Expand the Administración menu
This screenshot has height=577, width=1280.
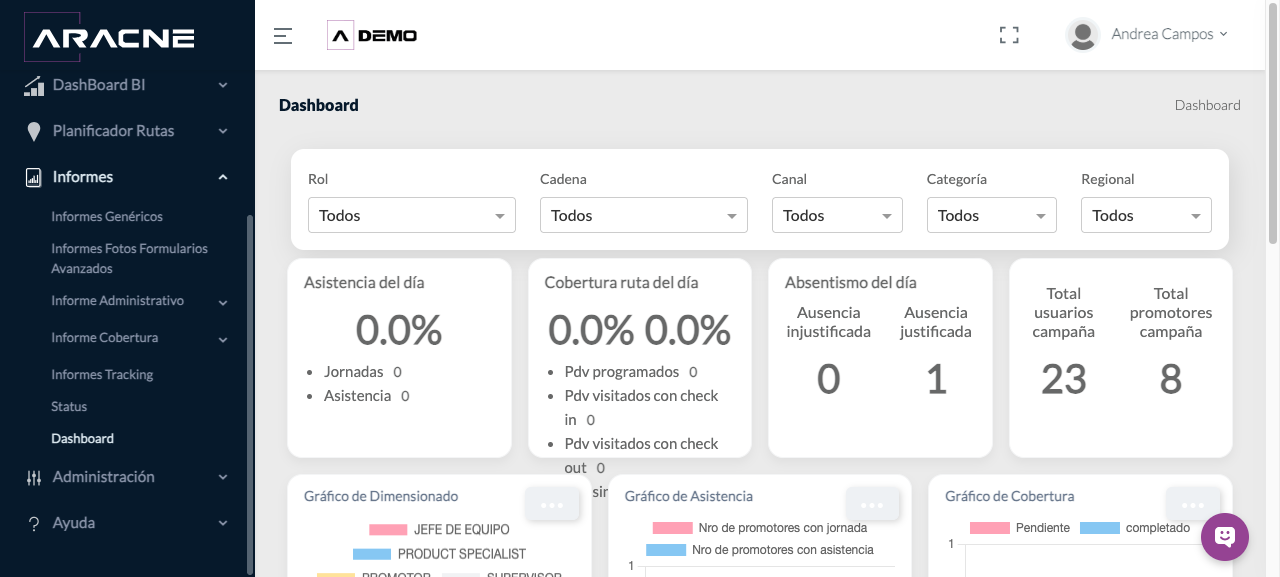[x=223, y=478]
